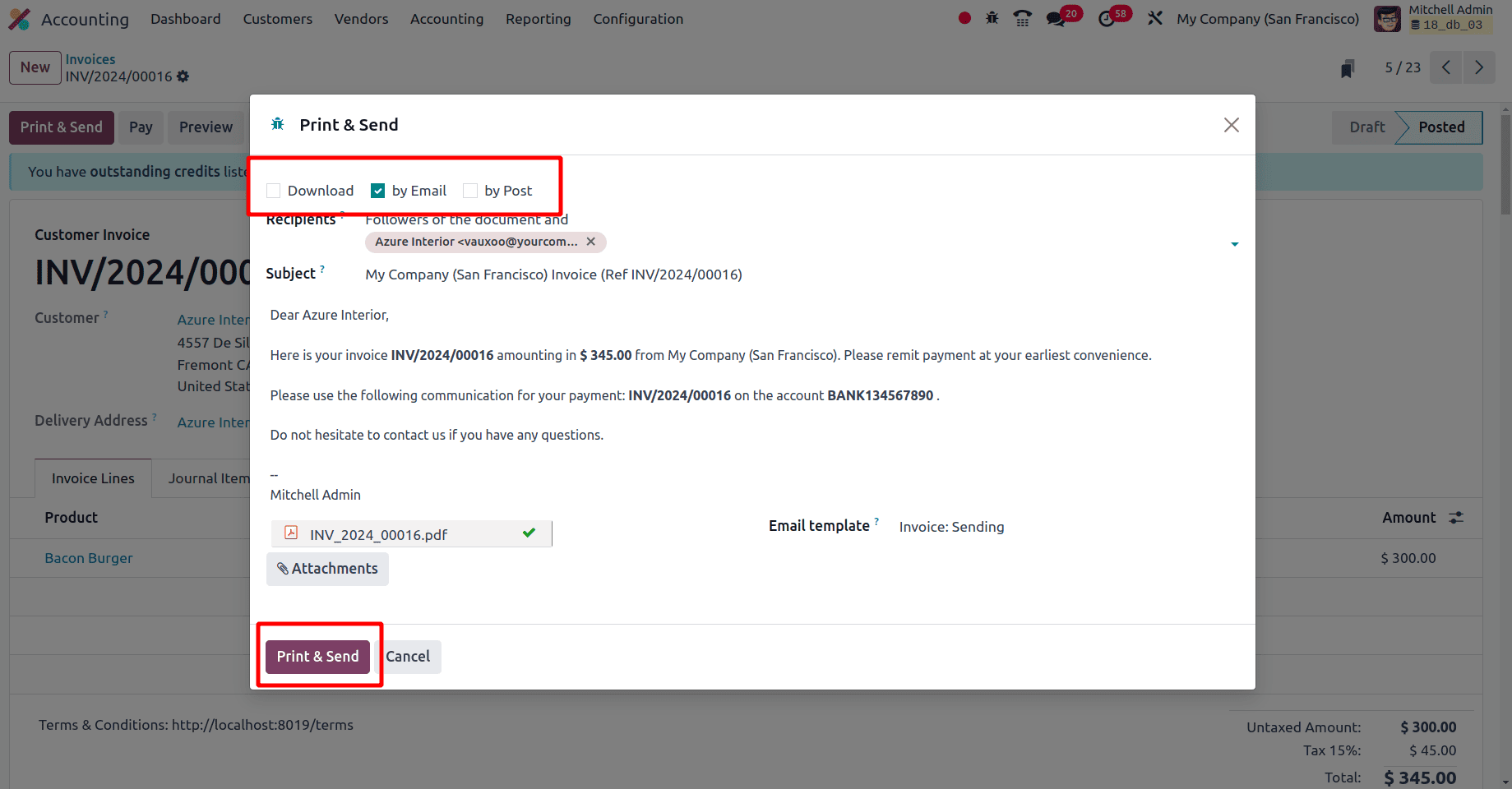
Task: Open the Customers menu
Action: click(278, 19)
